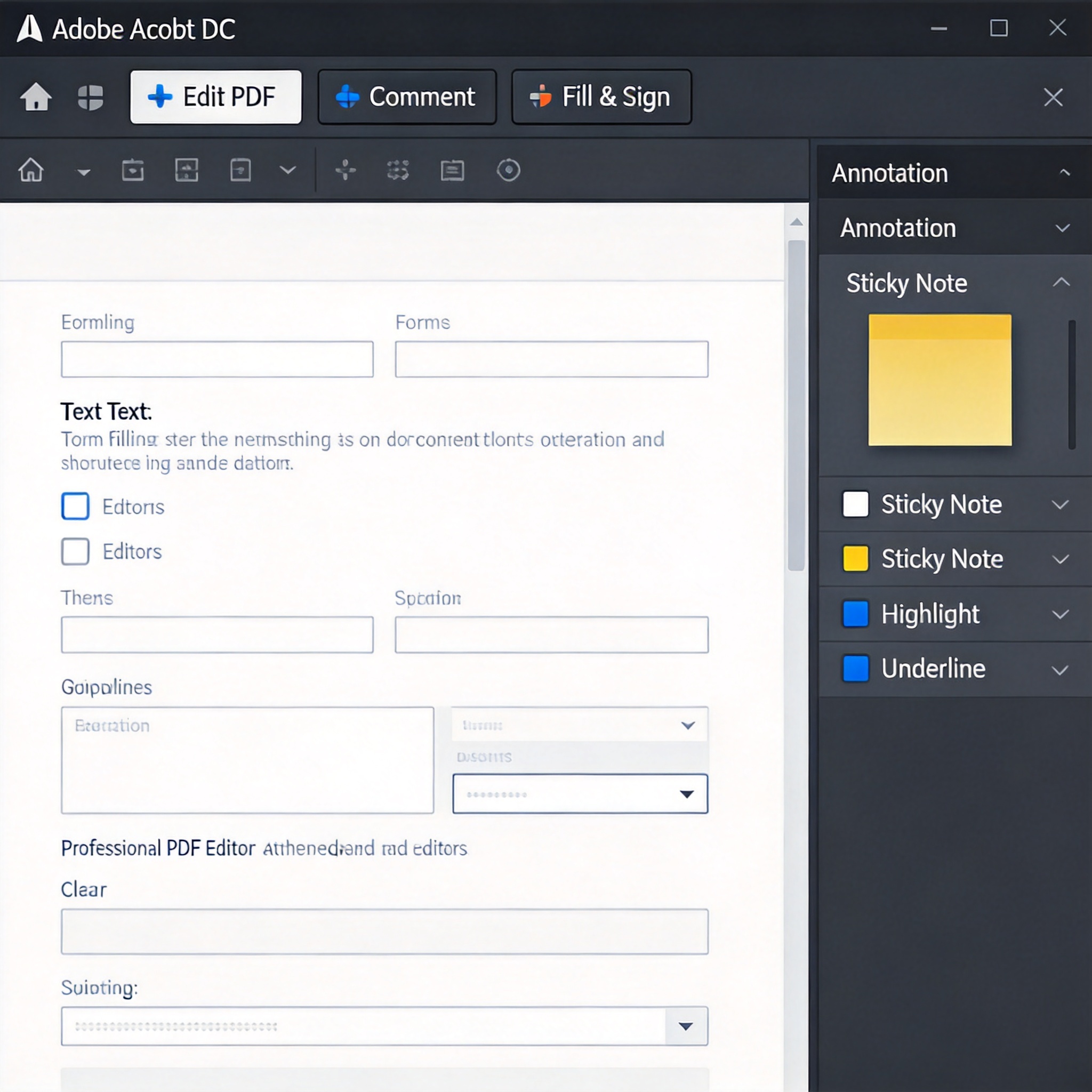Image resolution: width=1092 pixels, height=1092 pixels.
Task: Click the Professional PDF Editor text
Action: (x=158, y=848)
